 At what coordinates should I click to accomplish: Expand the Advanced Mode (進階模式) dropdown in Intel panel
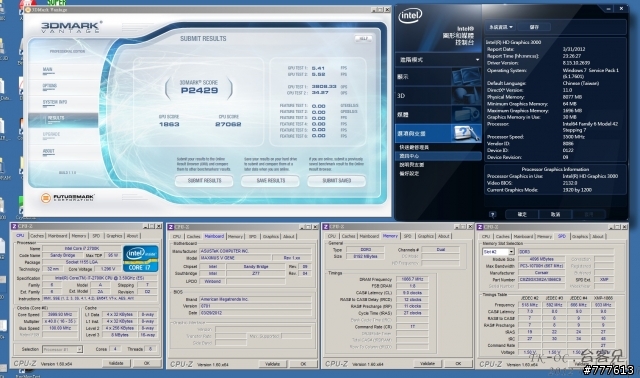point(438,60)
